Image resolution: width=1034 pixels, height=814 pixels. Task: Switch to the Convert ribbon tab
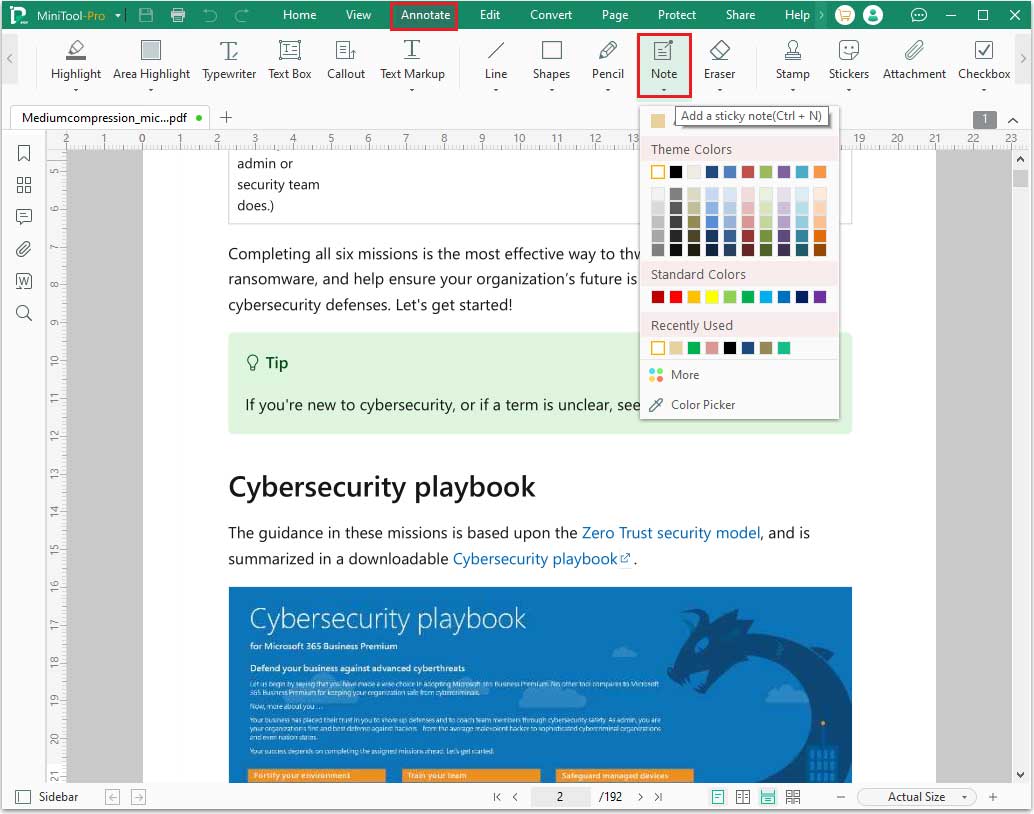(550, 15)
